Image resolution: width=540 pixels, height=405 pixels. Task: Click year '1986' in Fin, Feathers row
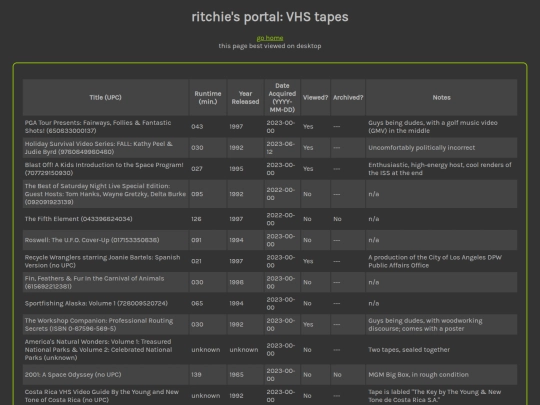pos(236,282)
